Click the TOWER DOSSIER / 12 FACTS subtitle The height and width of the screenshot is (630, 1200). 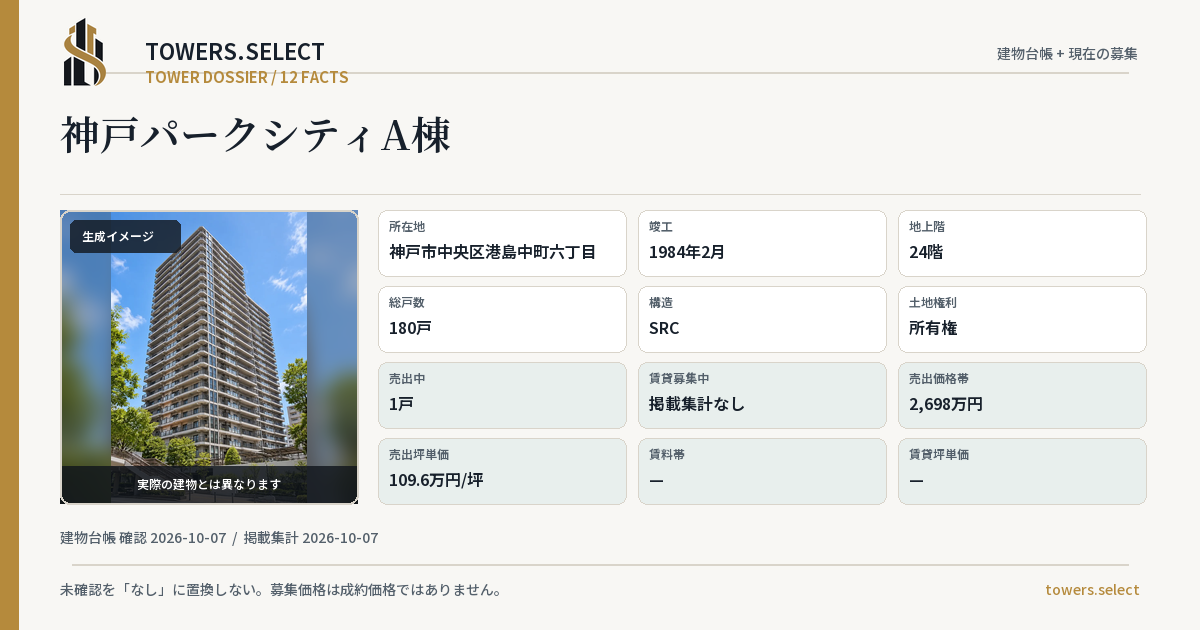(247, 77)
